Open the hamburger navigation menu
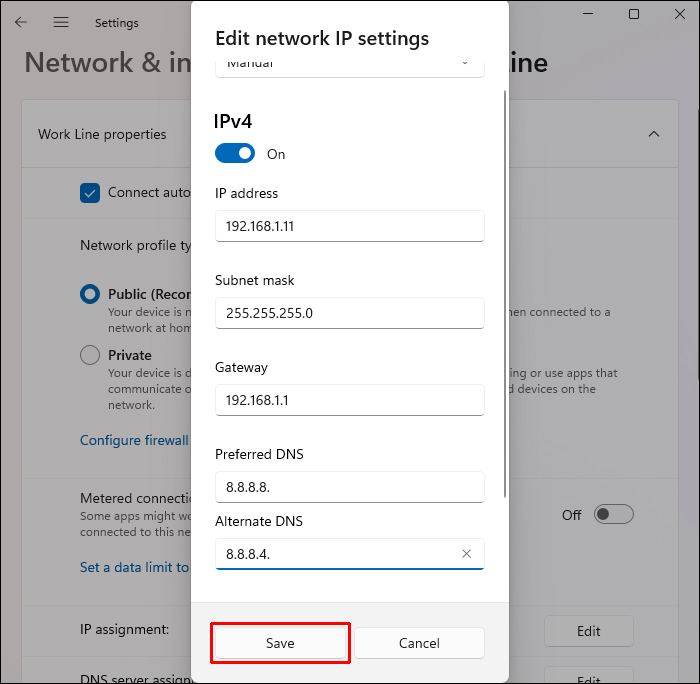700x684 pixels. click(x=61, y=22)
